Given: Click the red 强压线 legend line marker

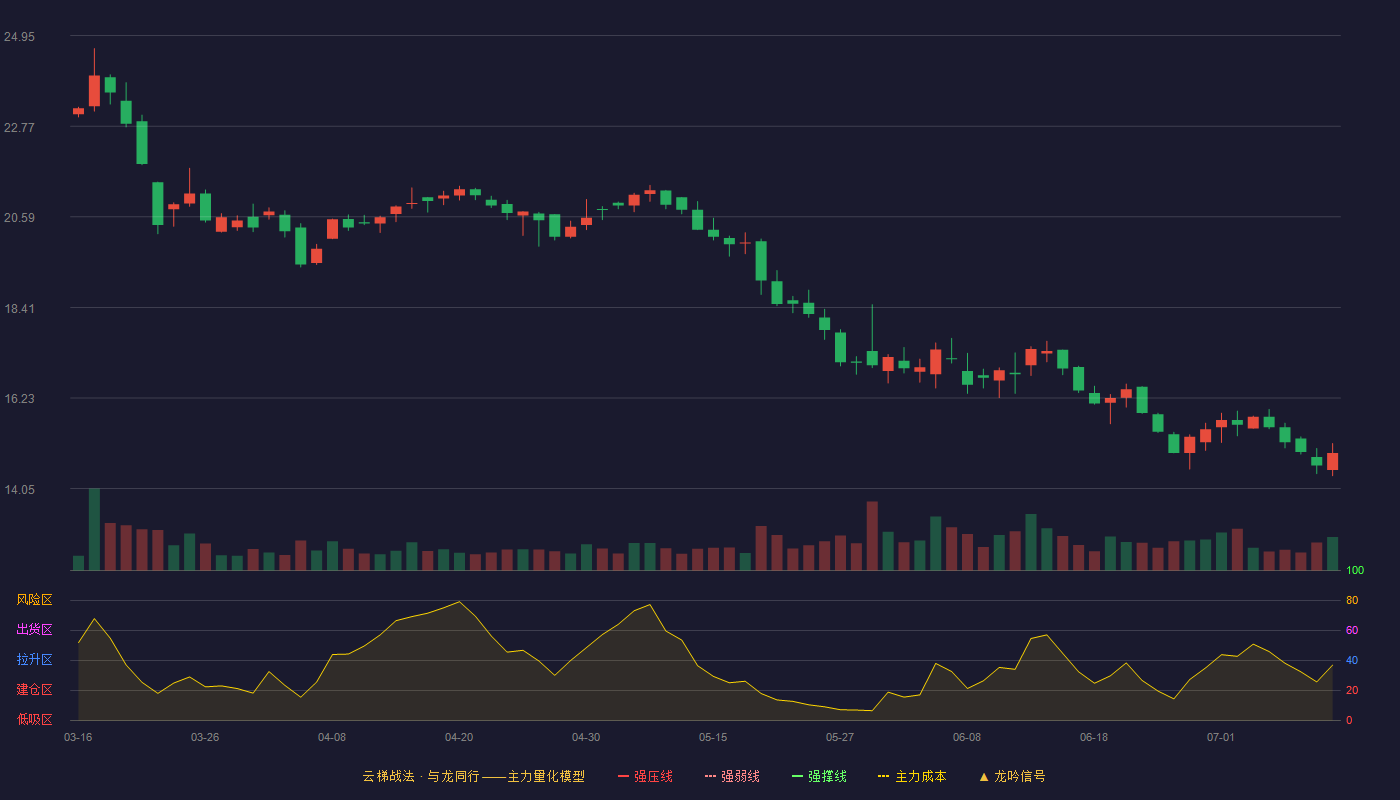Looking at the screenshot, I should (x=624, y=776).
